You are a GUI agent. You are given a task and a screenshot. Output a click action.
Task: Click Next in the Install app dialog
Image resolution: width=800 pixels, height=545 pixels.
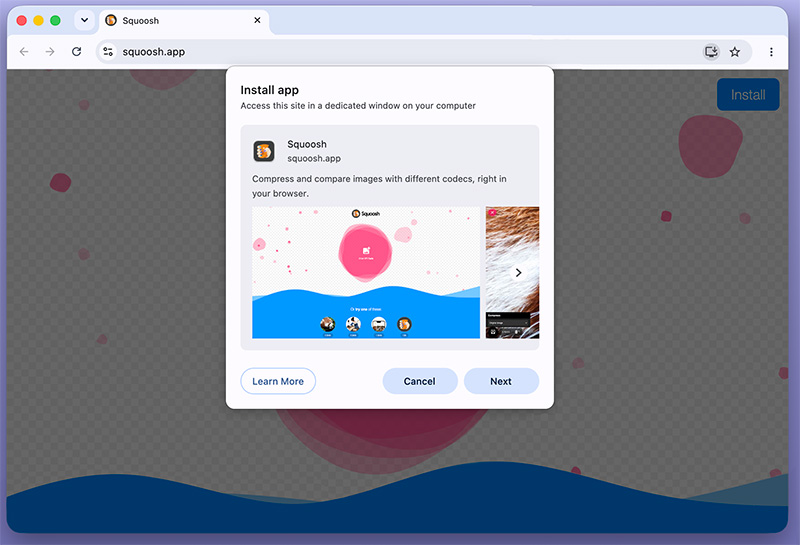pyautogui.click(x=501, y=381)
